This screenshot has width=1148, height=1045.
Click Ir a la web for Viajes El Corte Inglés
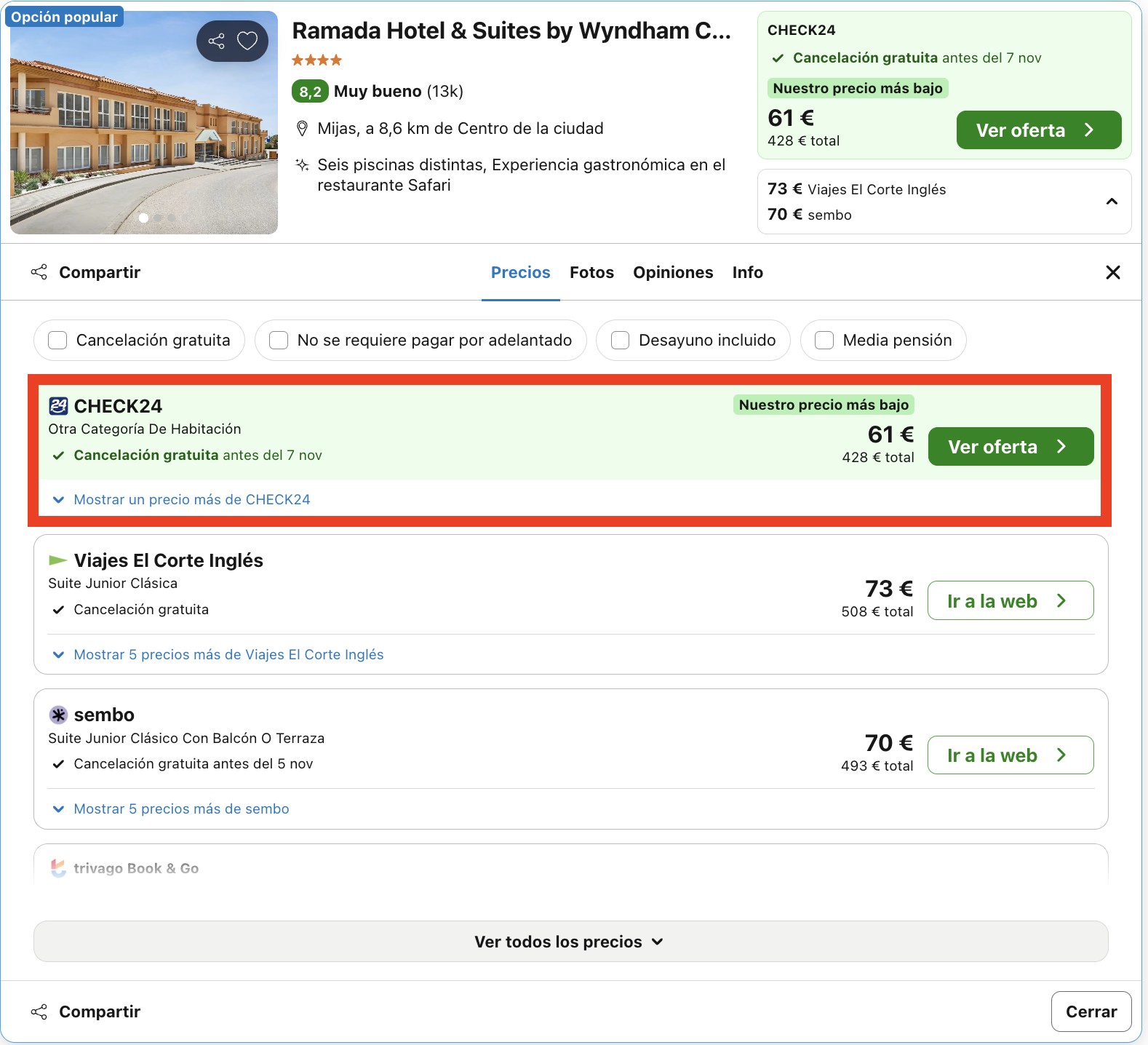pos(1011,601)
